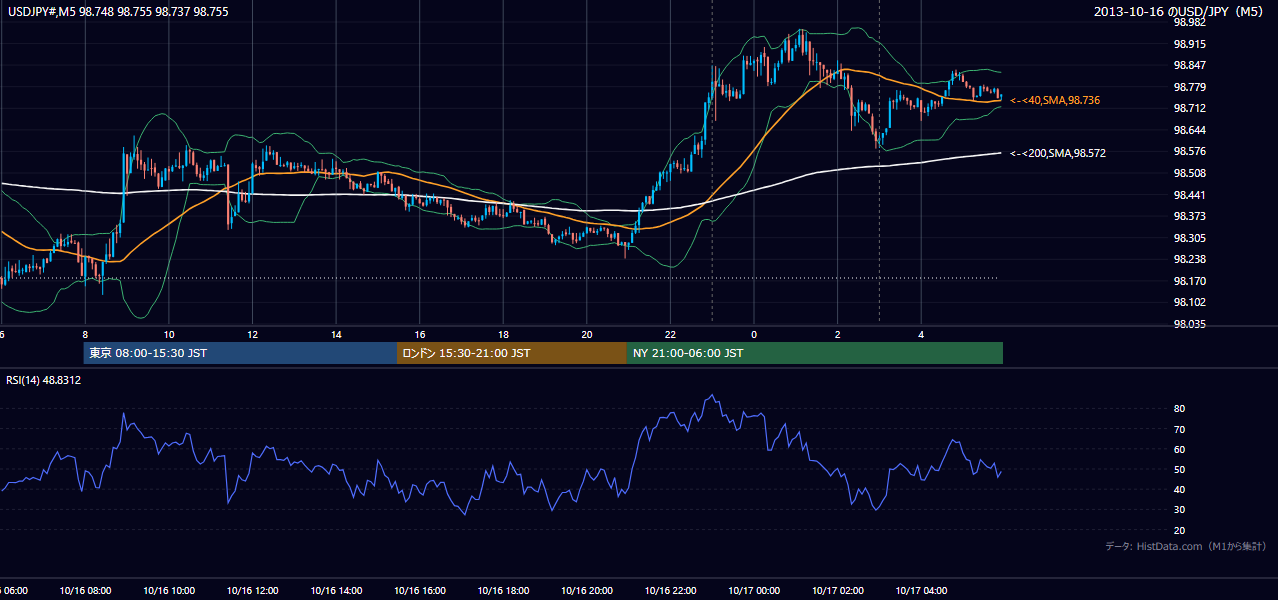This screenshot has height=600, width=1278.
Task: Click the bottom time label 10/16 22:00
Action: pos(671,590)
